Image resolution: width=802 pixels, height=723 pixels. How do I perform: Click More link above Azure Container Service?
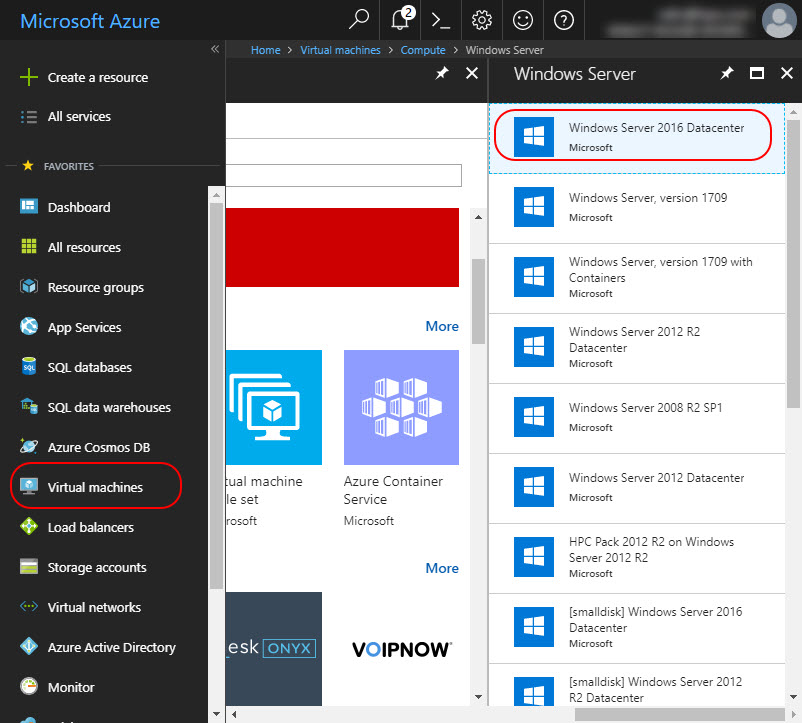click(442, 326)
